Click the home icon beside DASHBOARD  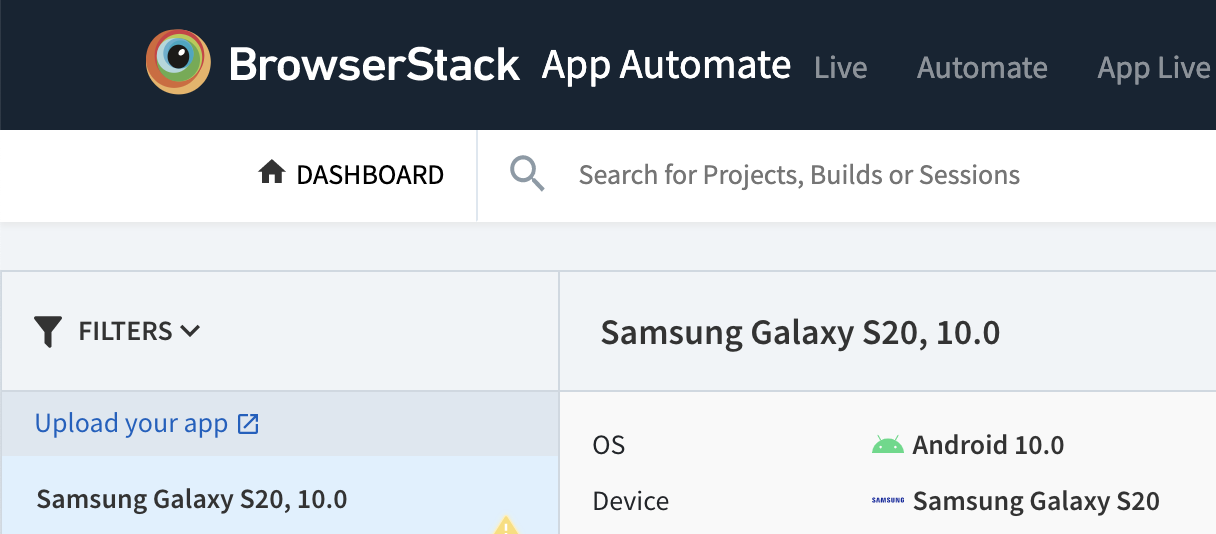(271, 174)
